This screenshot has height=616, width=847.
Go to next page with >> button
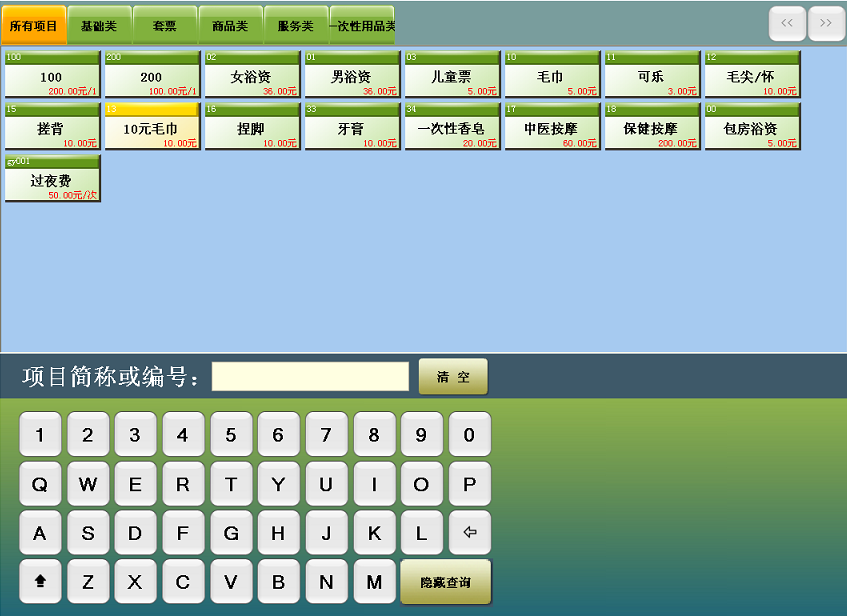pyautogui.click(x=826, y=23)
